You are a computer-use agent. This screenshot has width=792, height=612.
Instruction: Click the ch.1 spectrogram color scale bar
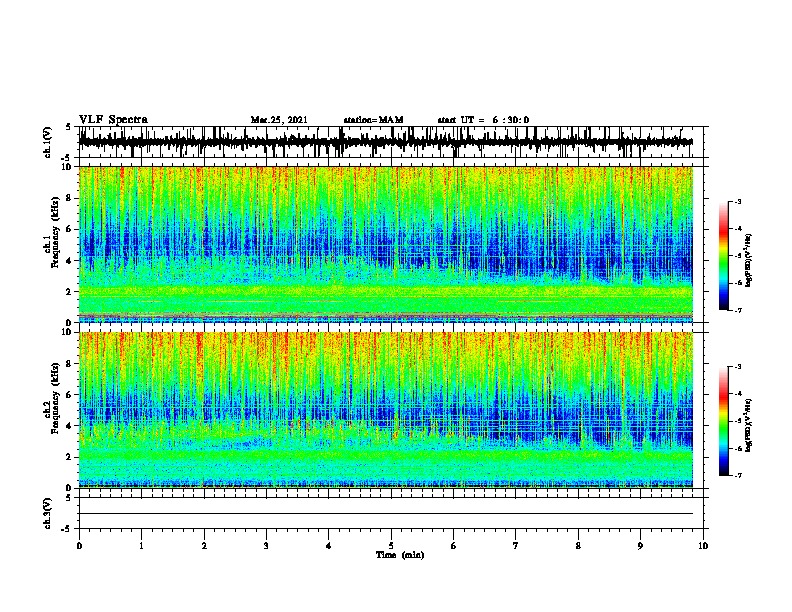pyautogui.click(x=724, y=256)
